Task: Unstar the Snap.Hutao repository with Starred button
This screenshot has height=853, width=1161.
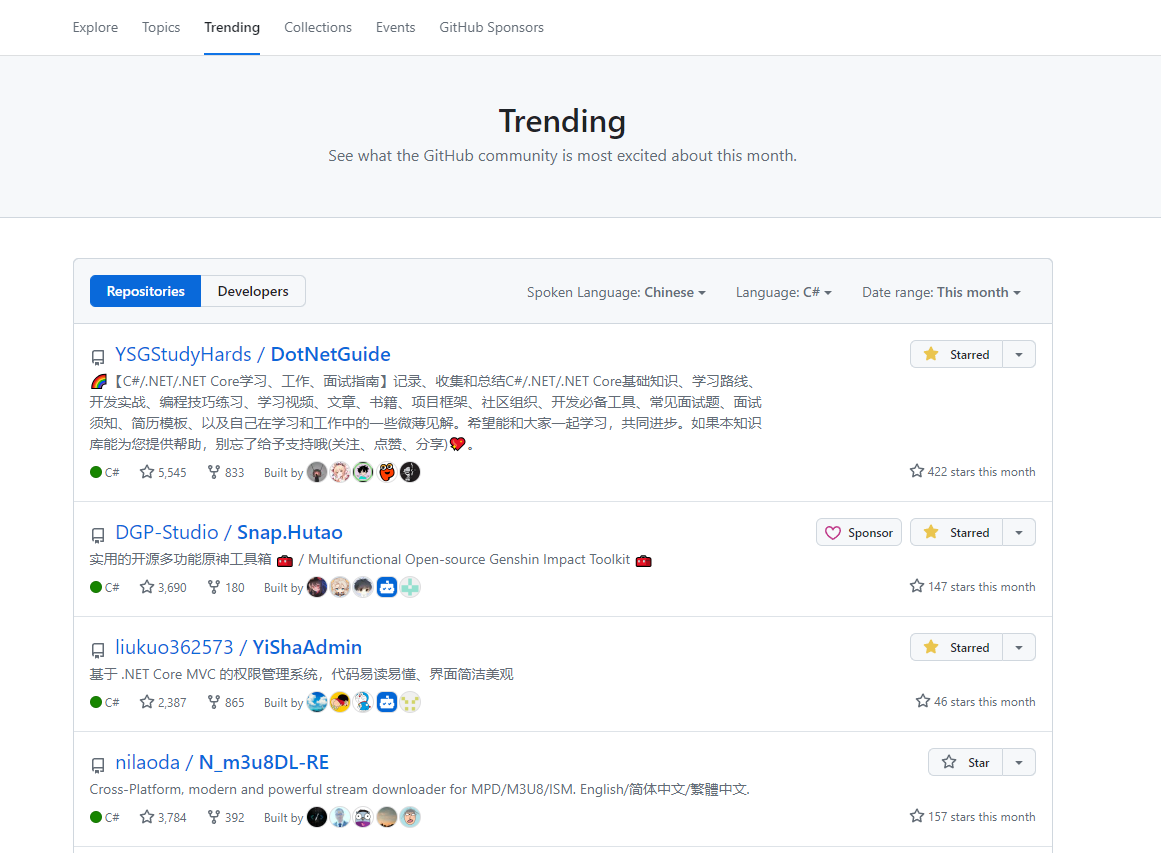Action: [956, 532]
